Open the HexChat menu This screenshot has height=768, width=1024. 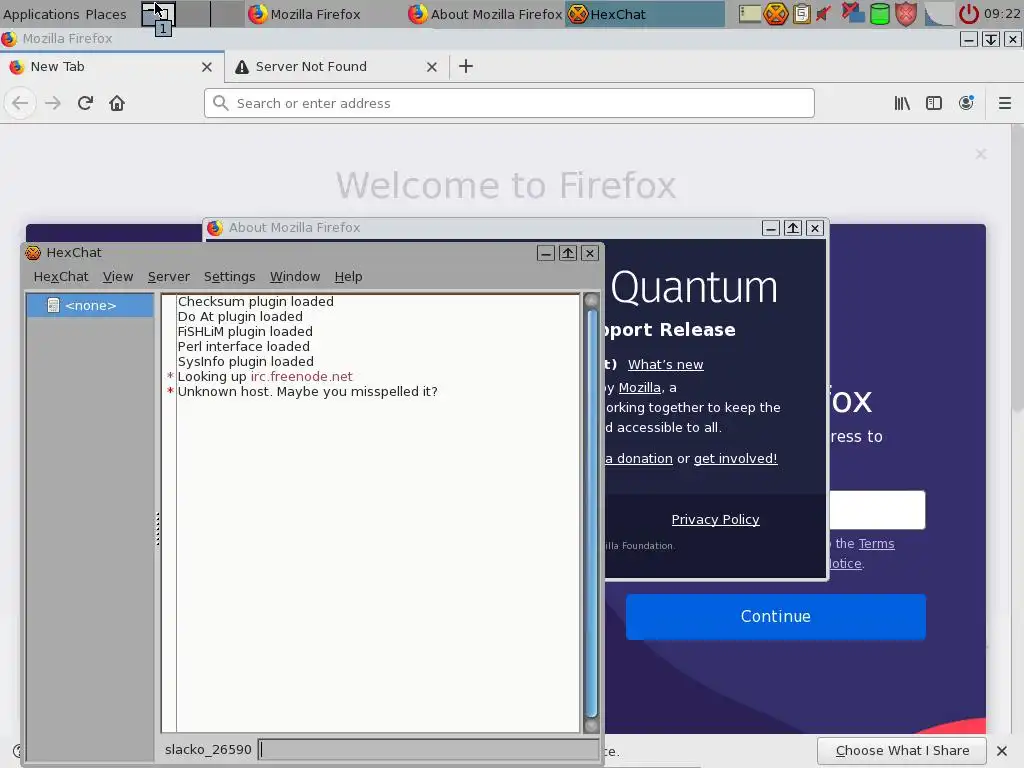61,276
